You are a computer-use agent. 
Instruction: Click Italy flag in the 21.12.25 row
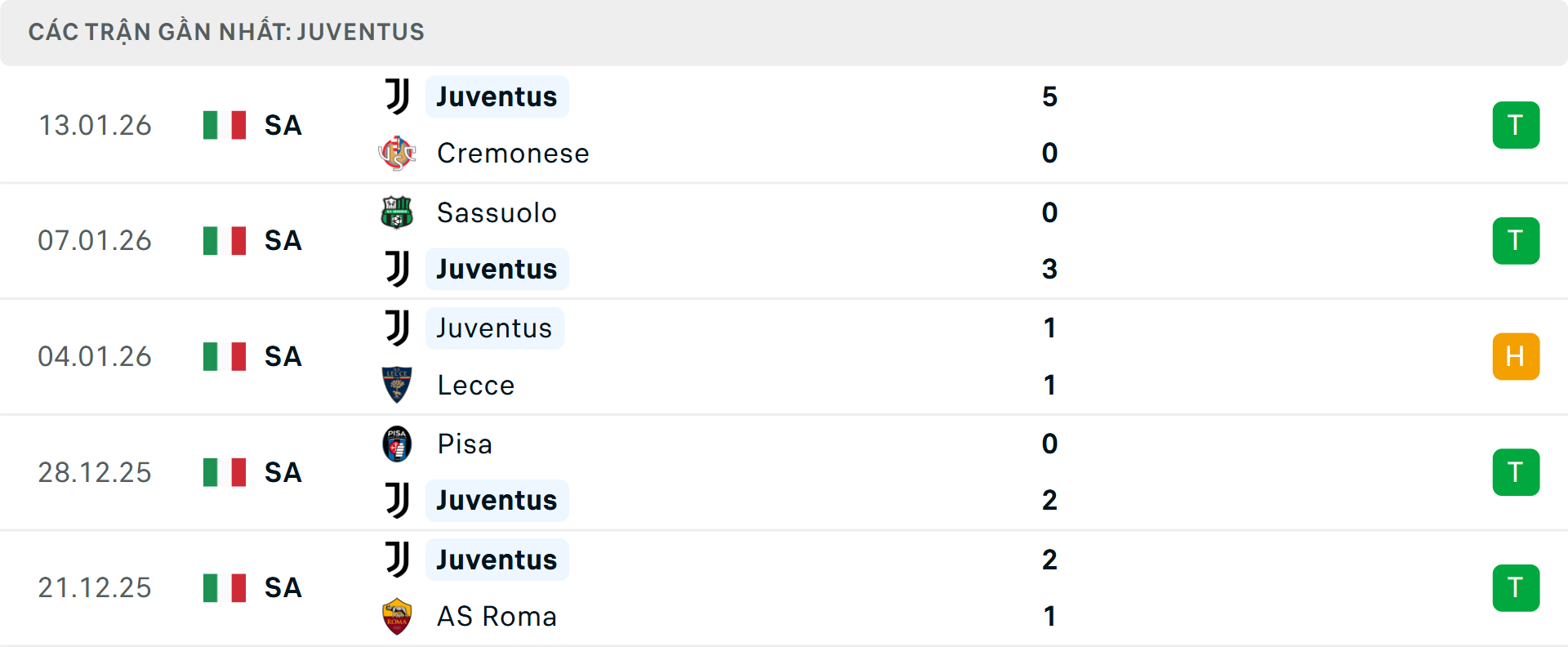(225, 588)
